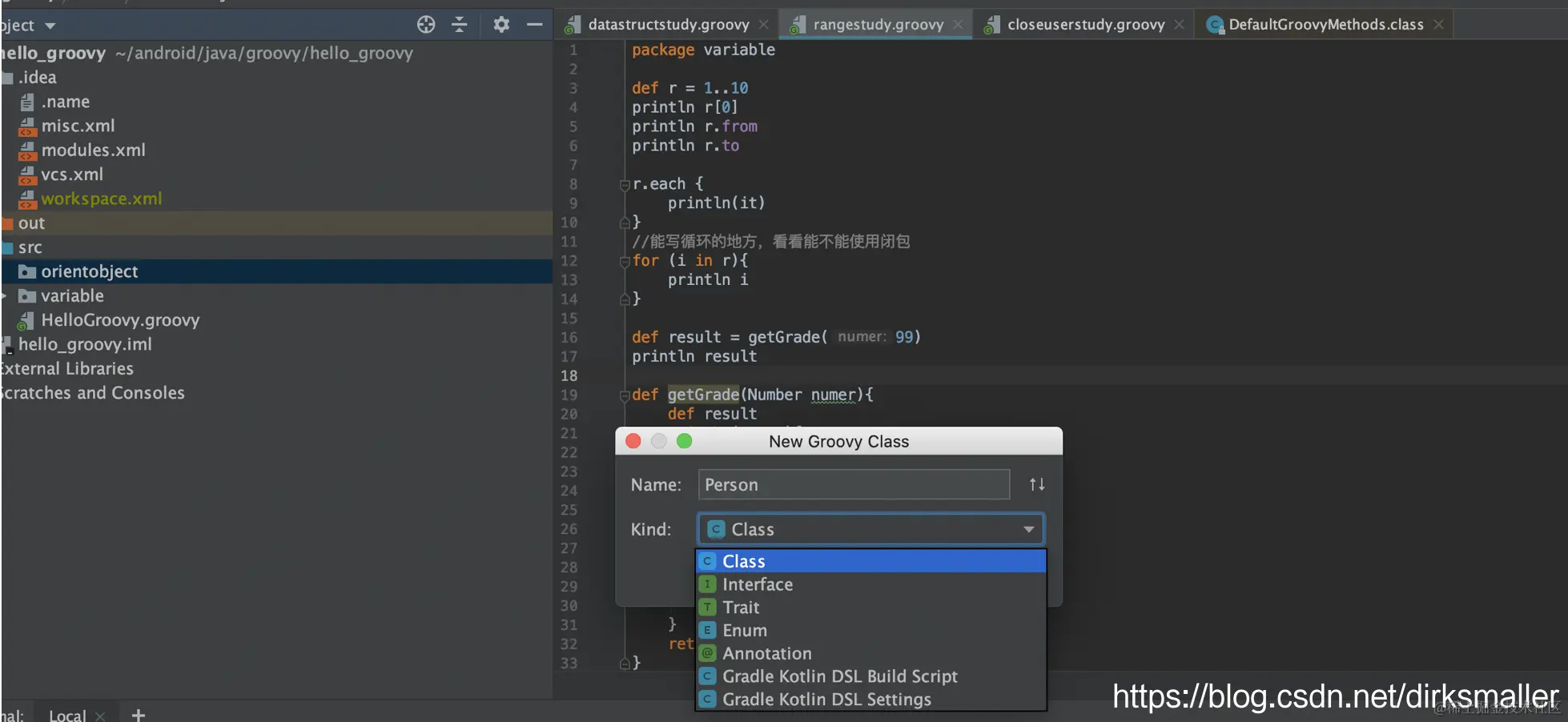Collapse the r.each closure at line 8
1568x722 pixels.
625,185
